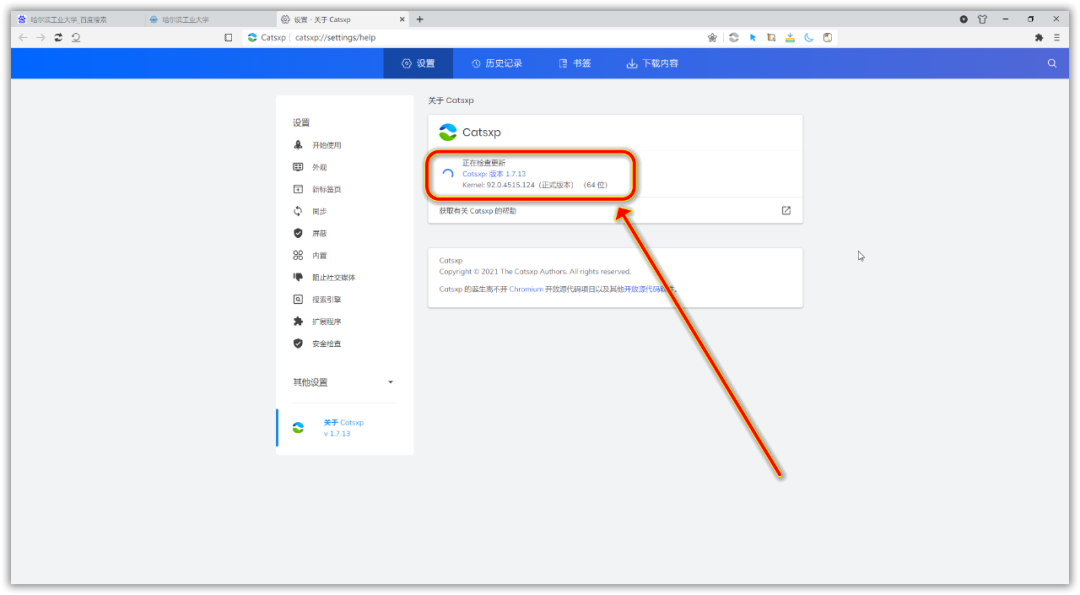
Task: Click the 正在检查更新 status text
Action: point(484,163)
